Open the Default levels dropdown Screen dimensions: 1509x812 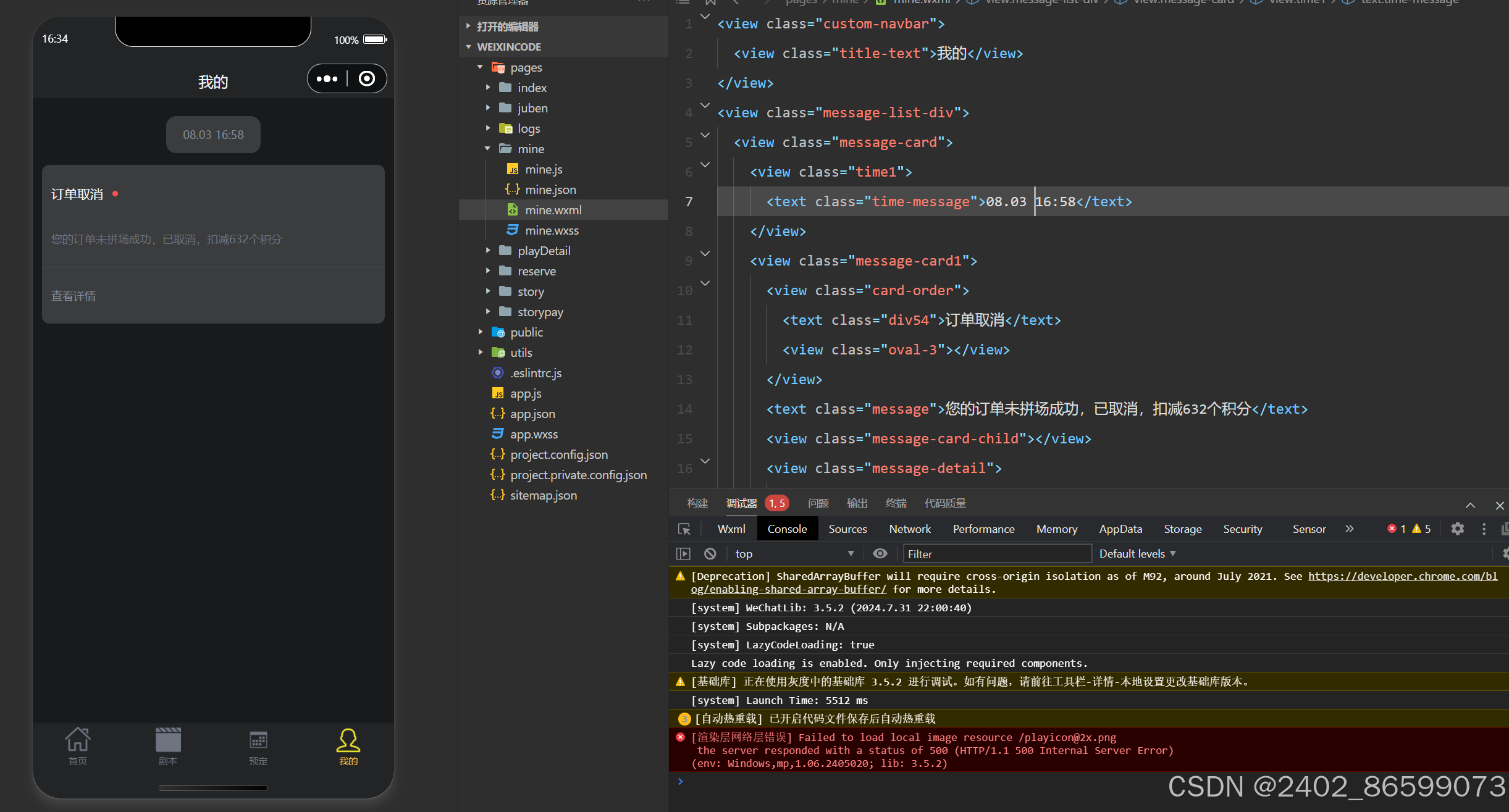pos(1137,554)
